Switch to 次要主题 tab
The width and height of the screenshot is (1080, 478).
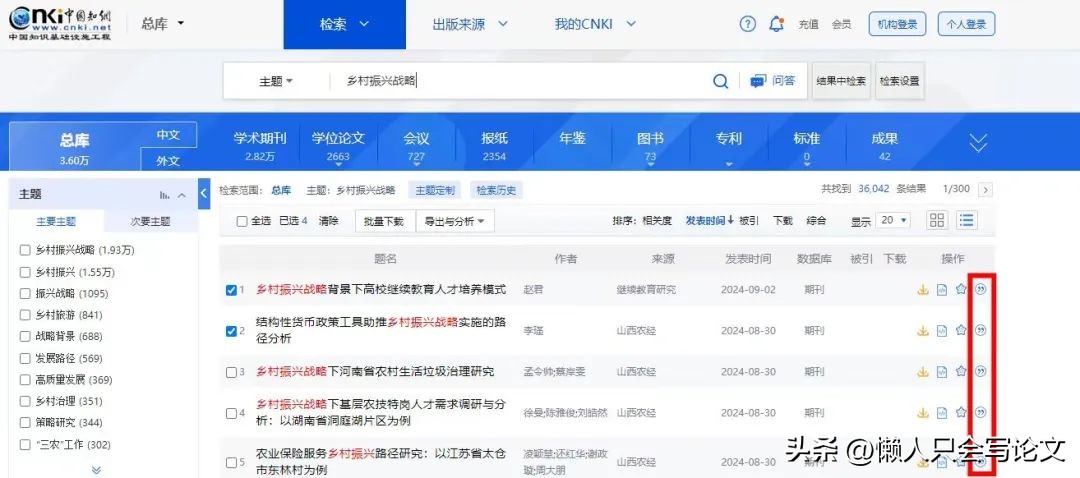pos(150,222)
